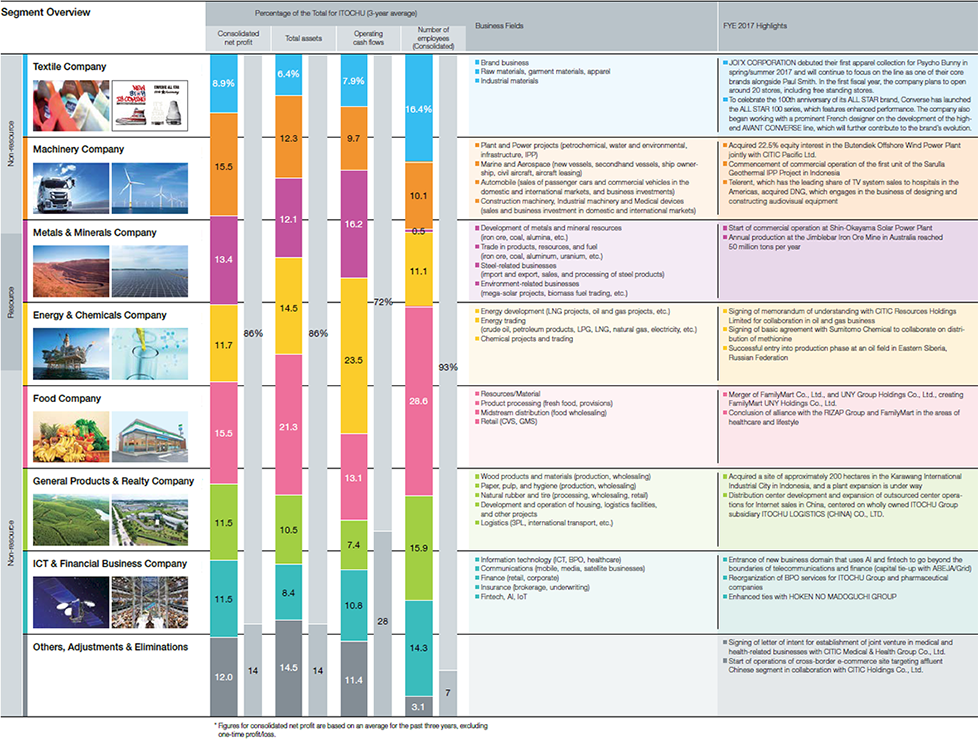Click the Chemical projects and trading bullet
The height and width of the screenshot is (740, 978).
click(x=524, y=339)
